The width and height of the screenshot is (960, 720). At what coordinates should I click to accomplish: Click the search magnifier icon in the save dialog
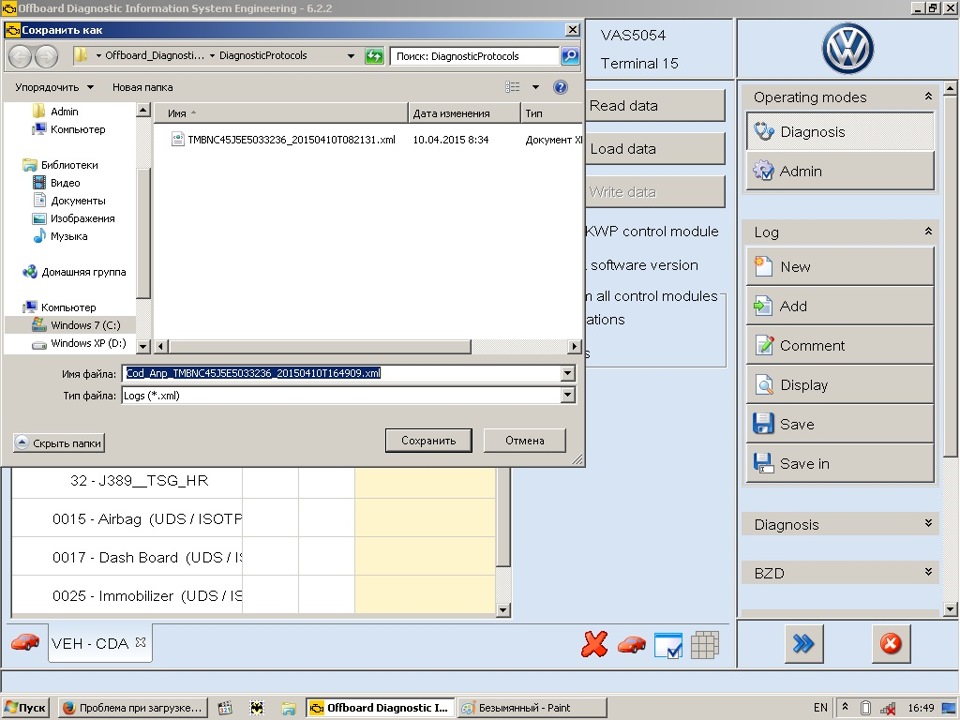coord(570,56)
